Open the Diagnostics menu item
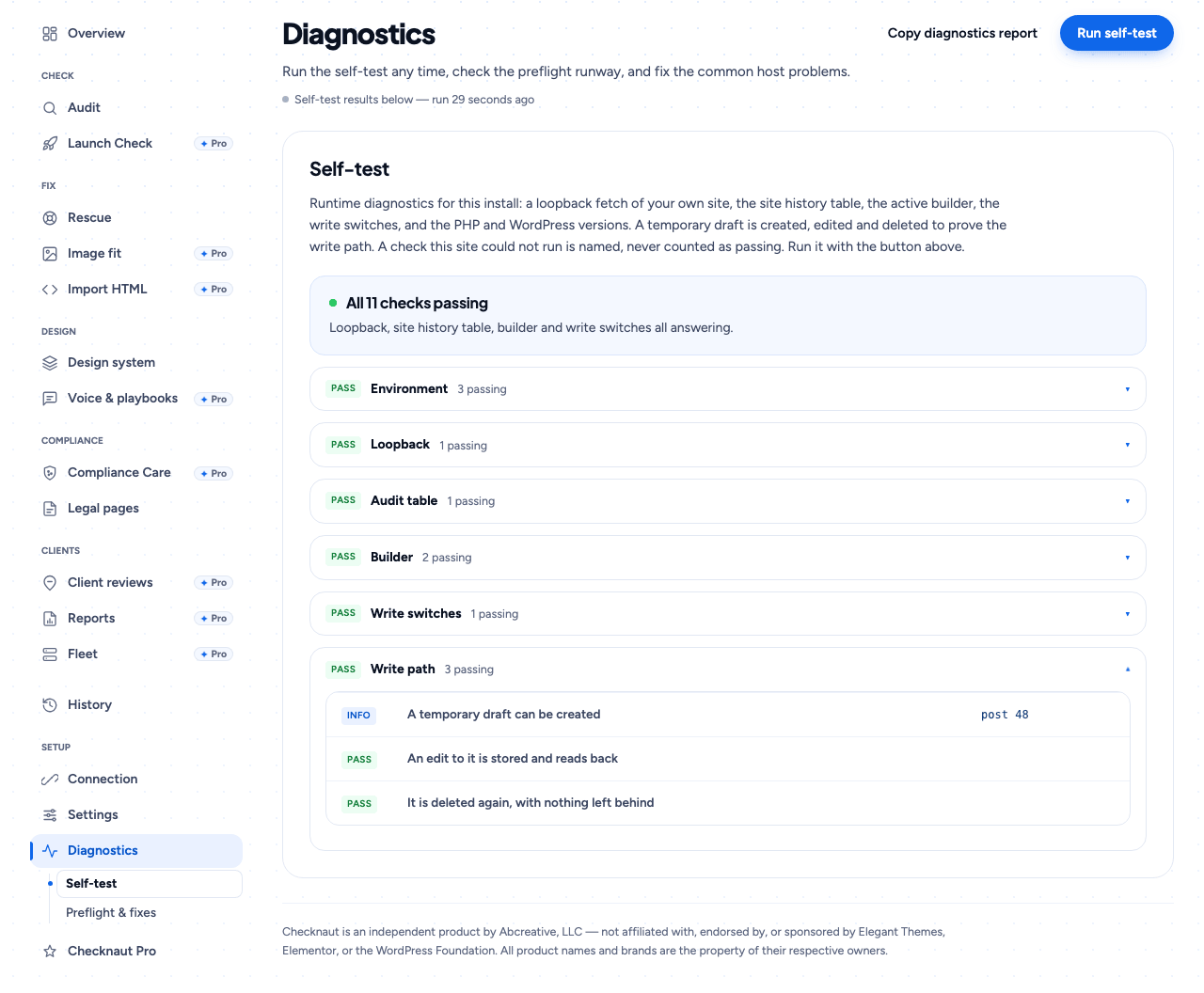This screenshot has height=993, width=1204. click(136, 851)
